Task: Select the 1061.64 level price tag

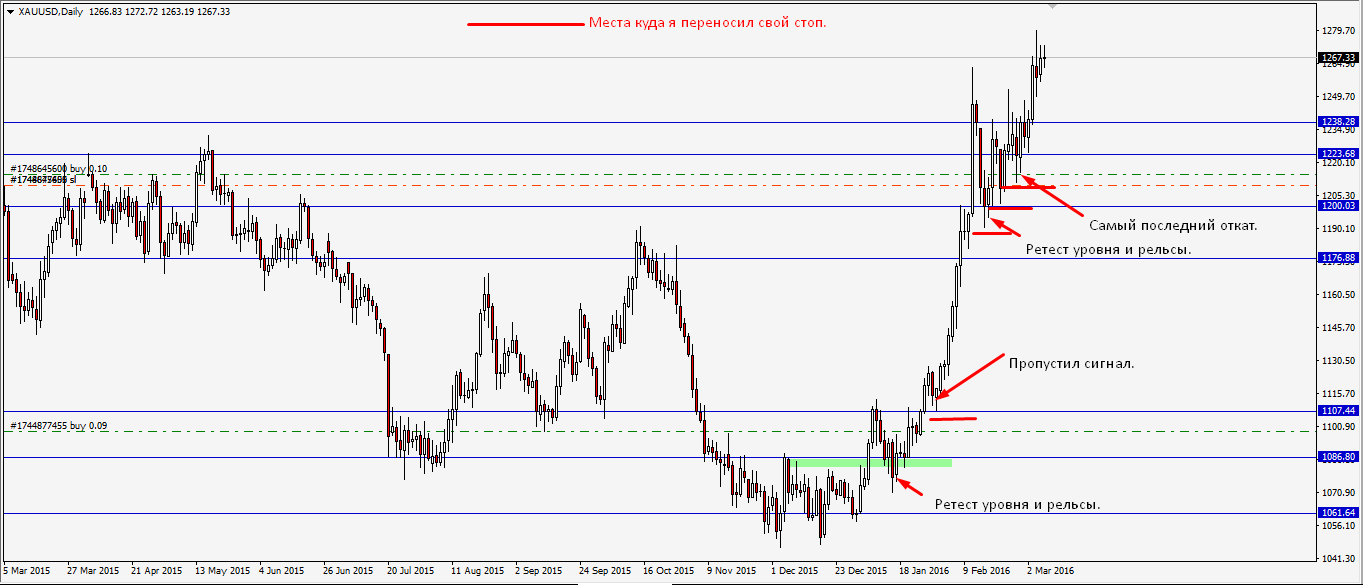Action: [1337, 513]
